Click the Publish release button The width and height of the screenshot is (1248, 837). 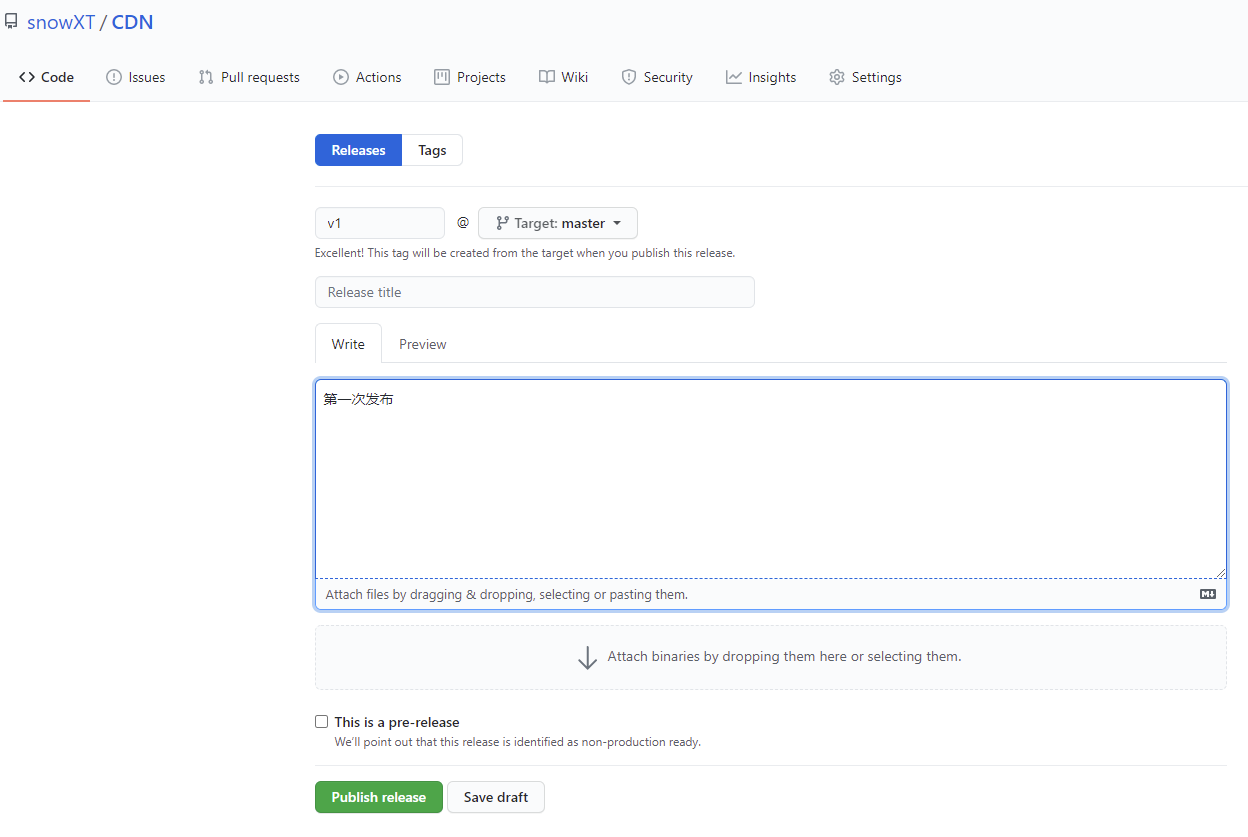[x=378, y=797]
